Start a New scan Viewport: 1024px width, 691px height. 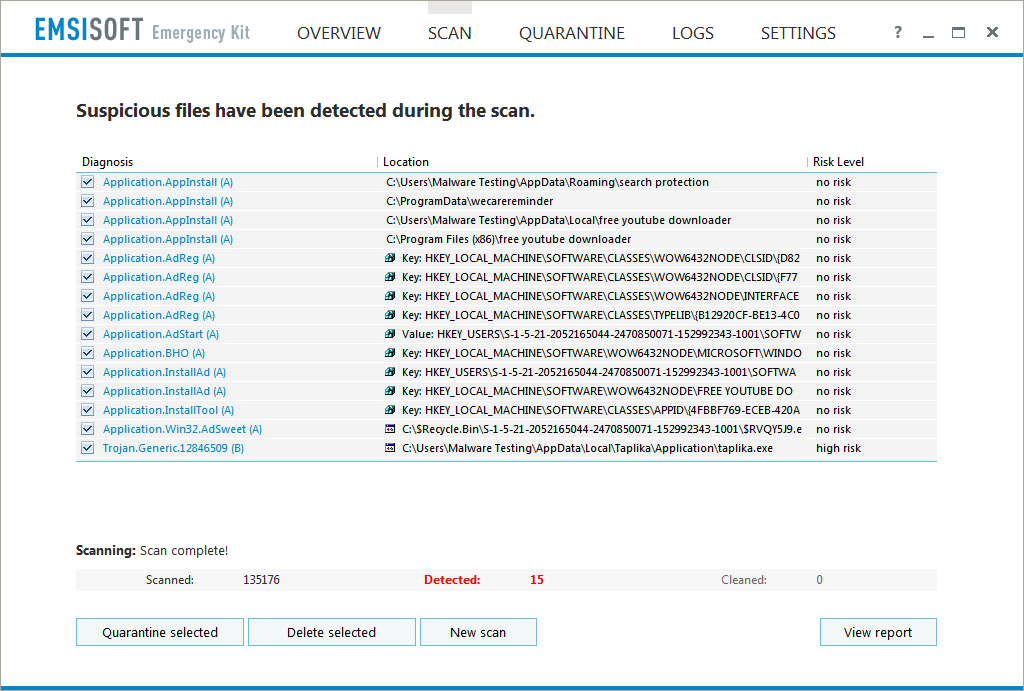(478, 632)
